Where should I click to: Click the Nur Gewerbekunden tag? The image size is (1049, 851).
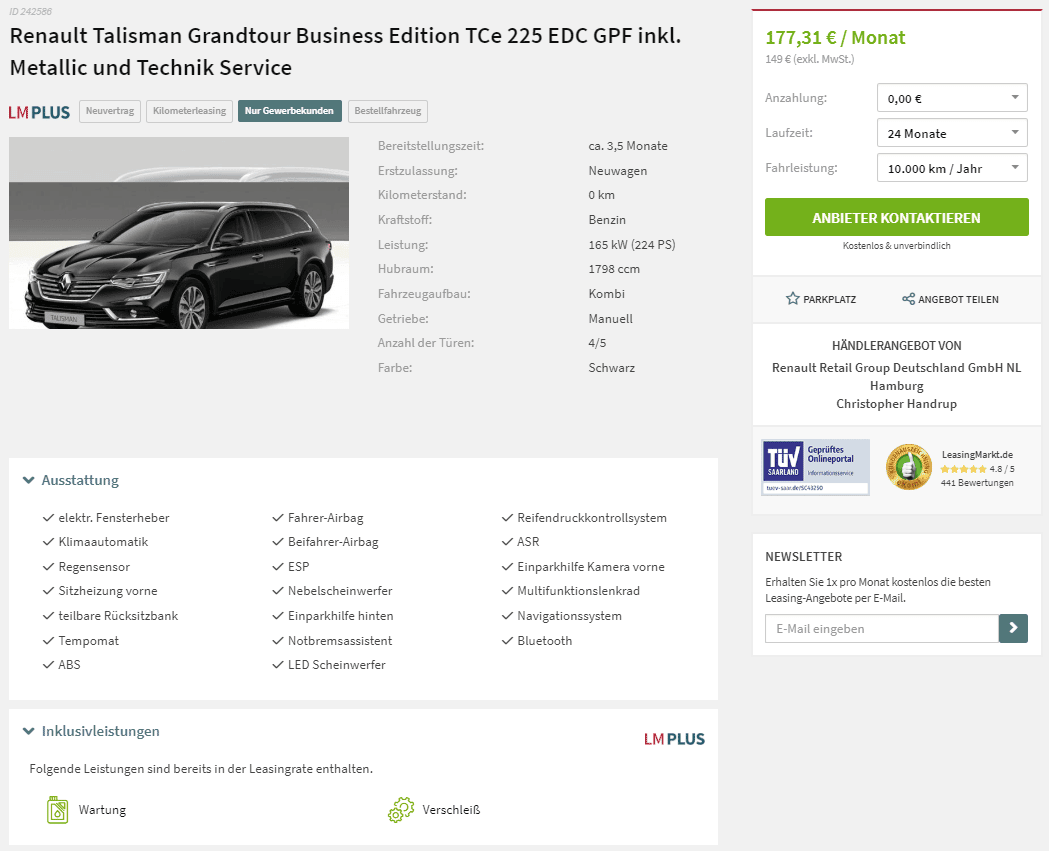click(x=289, y=111)
